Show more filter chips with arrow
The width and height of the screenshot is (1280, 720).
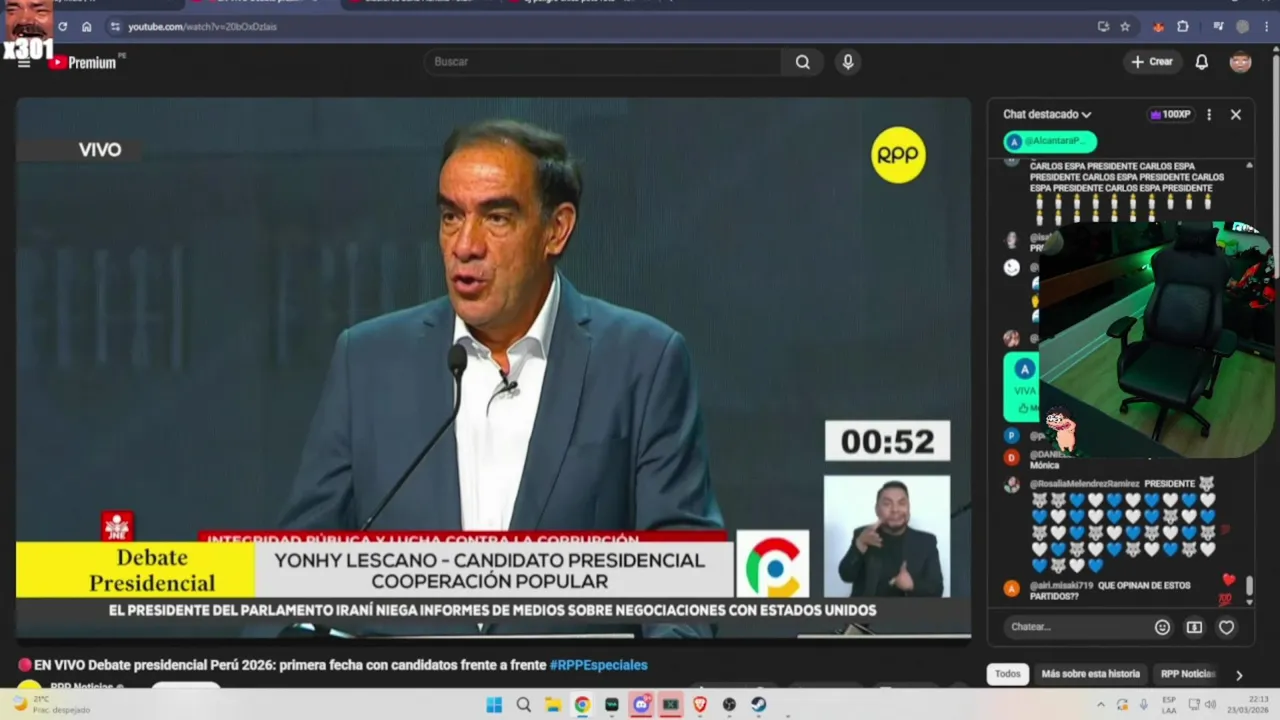pyautogui.click(x=1239, y=675)
